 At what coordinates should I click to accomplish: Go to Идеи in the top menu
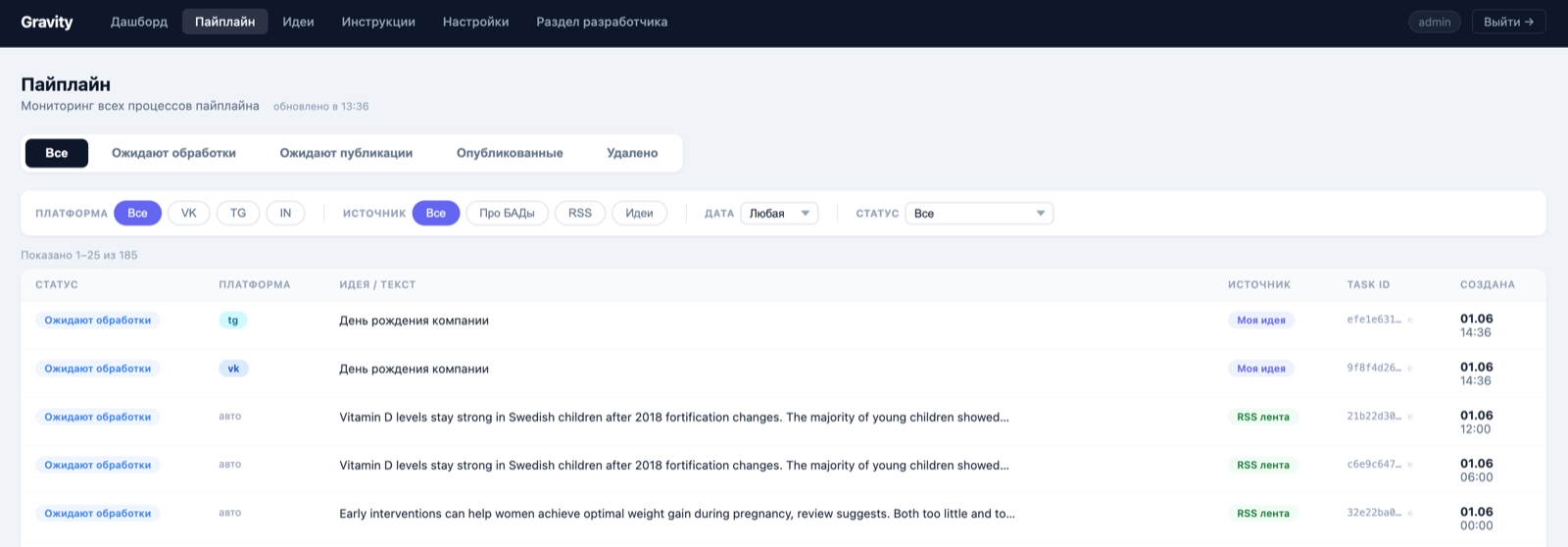coord(298,22)
